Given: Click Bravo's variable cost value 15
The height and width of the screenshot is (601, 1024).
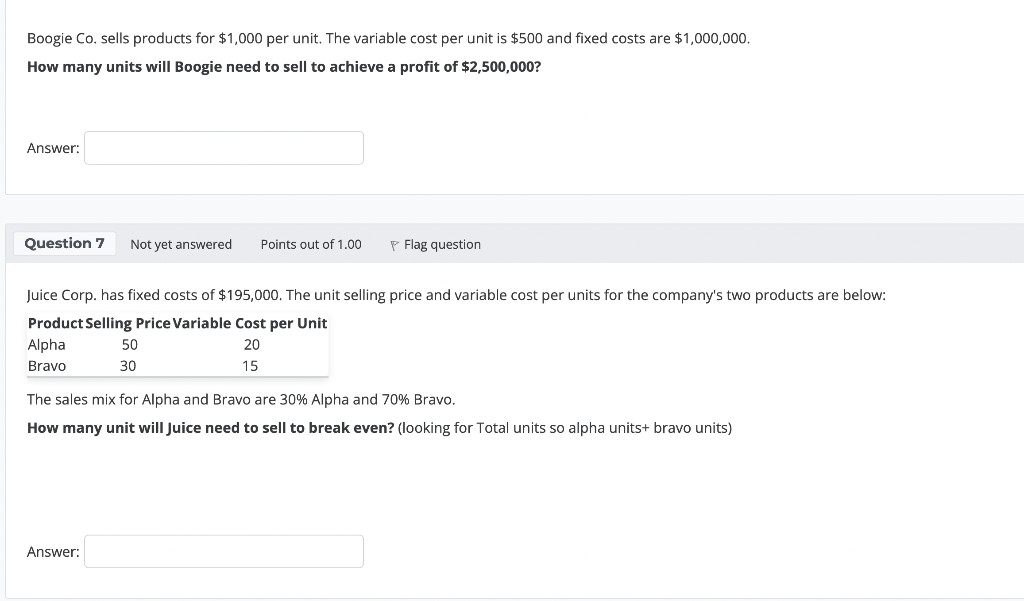Looking at the screenshot, I should tap(250, 366).
